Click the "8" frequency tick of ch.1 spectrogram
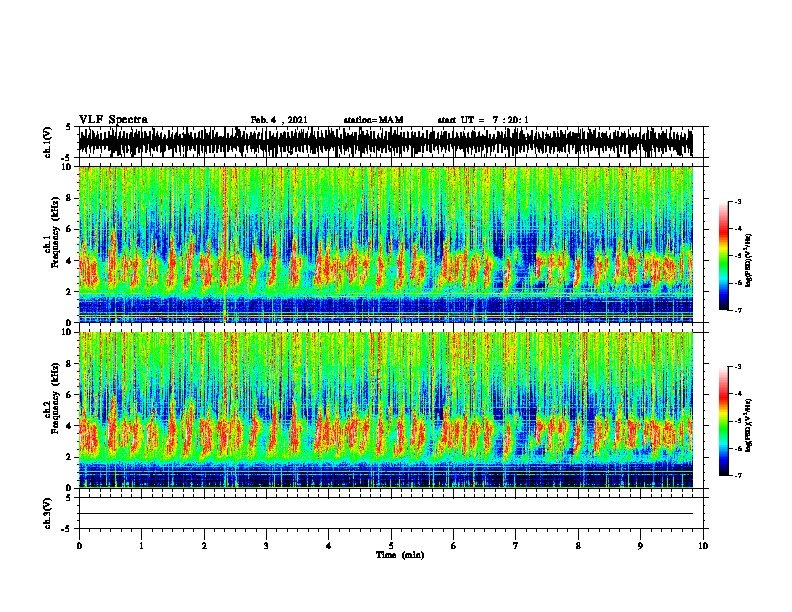 coord(70,198)
